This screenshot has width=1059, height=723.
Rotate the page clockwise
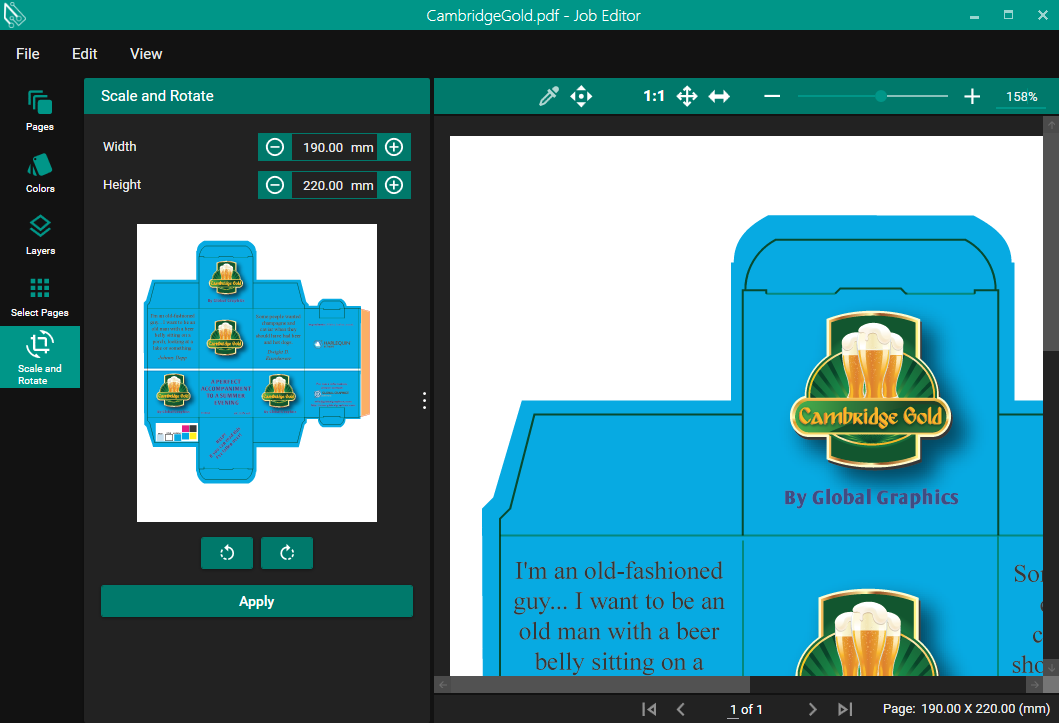[x=287, y=553]
